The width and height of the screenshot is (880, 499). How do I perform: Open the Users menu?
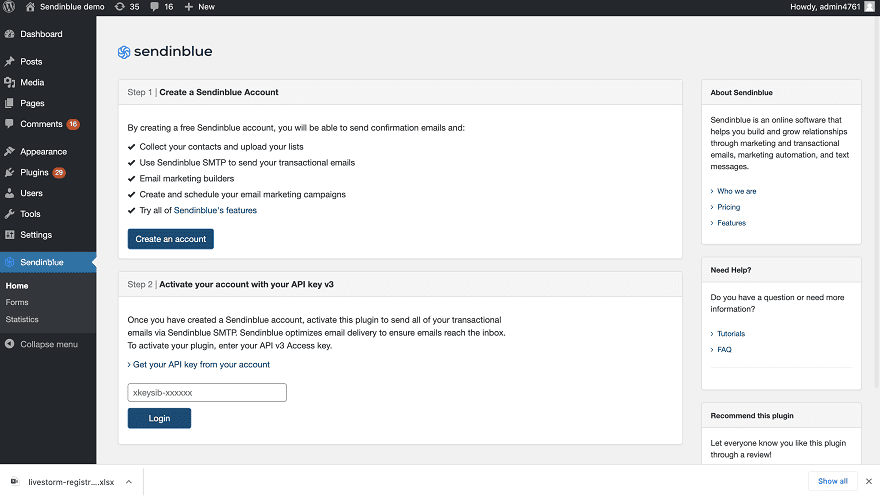pyautogui.click(x=31, y=193)
